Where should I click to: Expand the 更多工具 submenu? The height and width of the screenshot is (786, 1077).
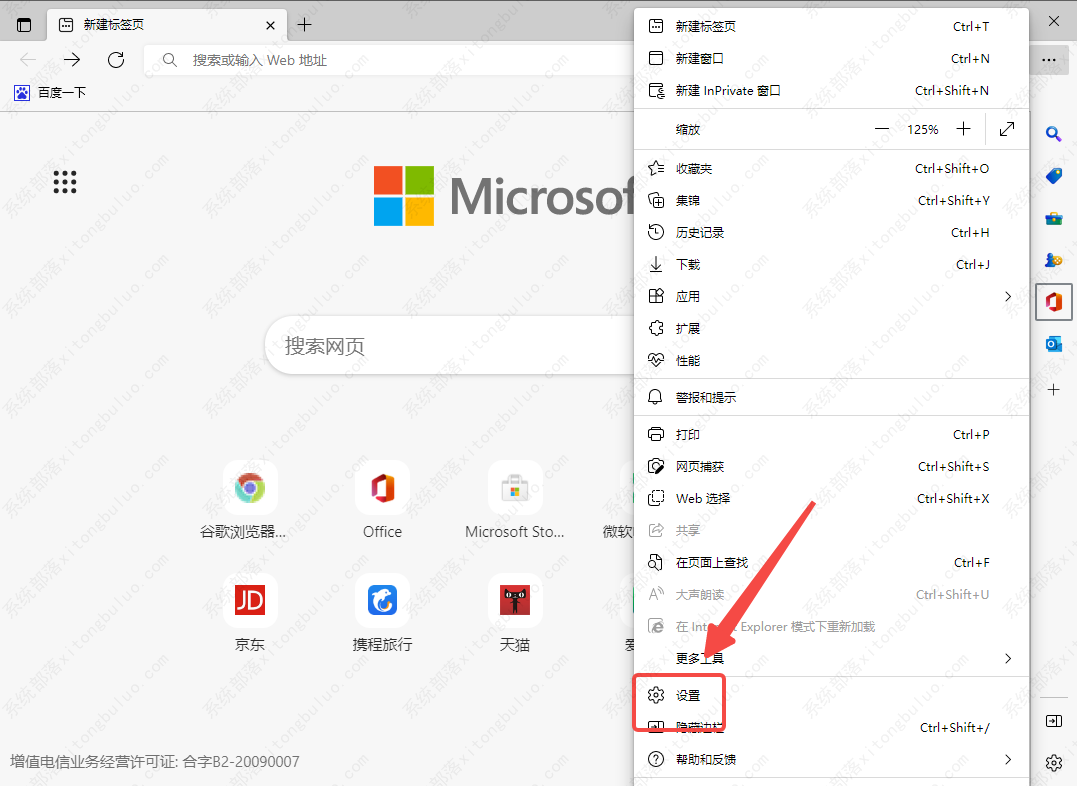click(1007, 658)
